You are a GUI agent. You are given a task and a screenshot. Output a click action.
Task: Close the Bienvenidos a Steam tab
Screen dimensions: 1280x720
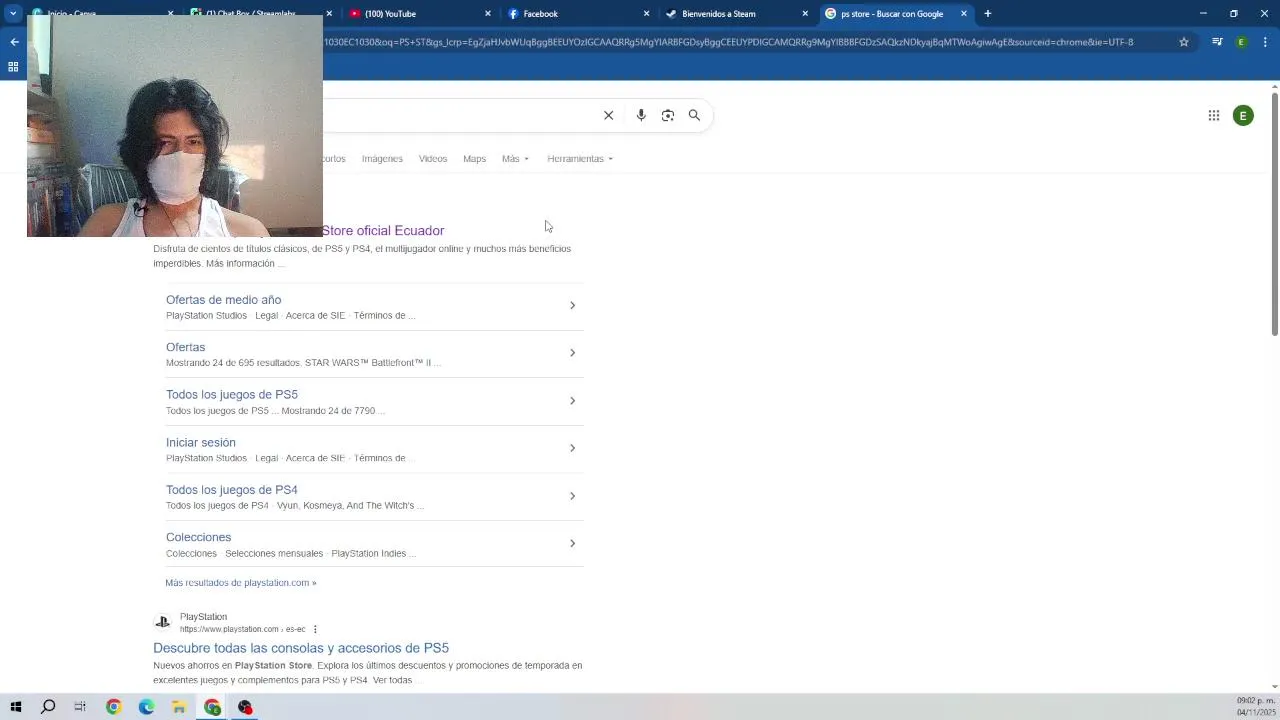pos(805,14)
